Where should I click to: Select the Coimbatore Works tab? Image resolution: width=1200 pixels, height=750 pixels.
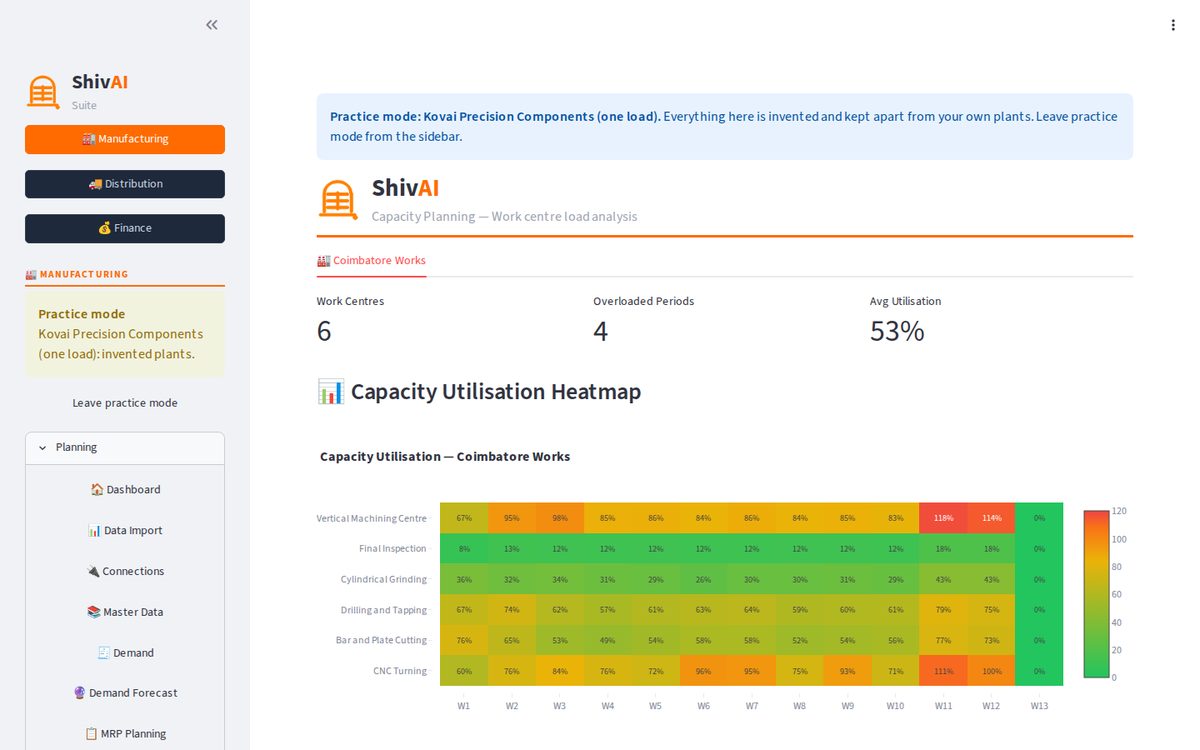pyautogui.click(x=371, y=261)
